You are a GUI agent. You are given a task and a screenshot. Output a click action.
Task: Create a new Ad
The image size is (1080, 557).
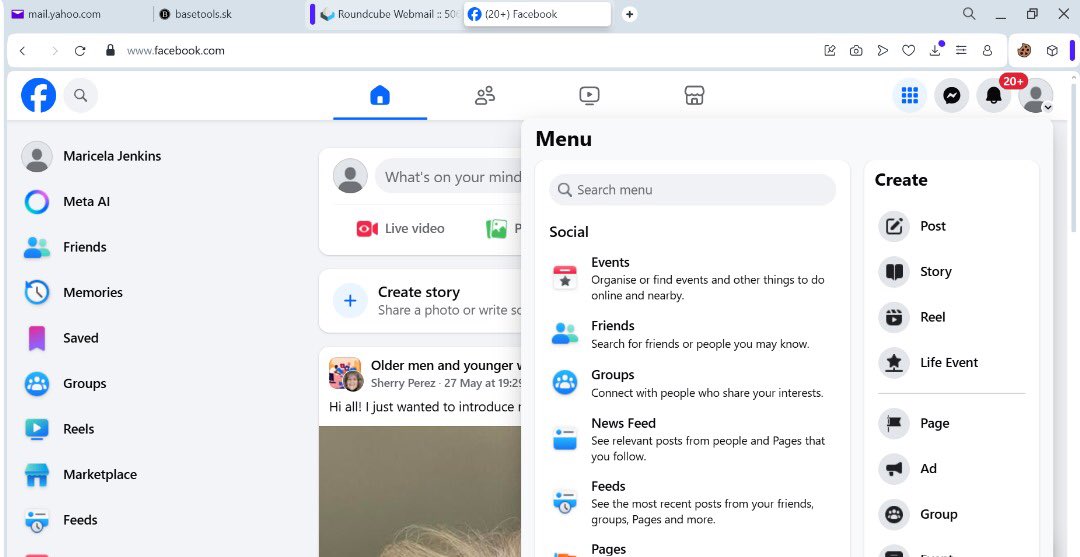click(951, 469)
